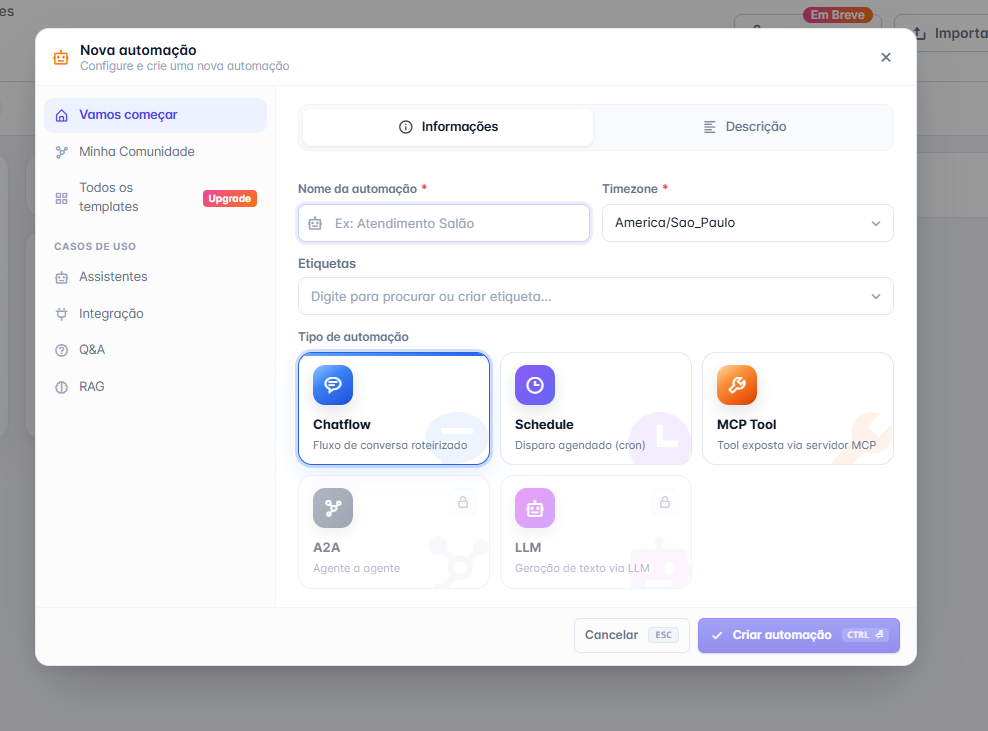The image size is (988, 731).
Task: Click the text lines icon in Descrição tab
Action: coord(709,127)
